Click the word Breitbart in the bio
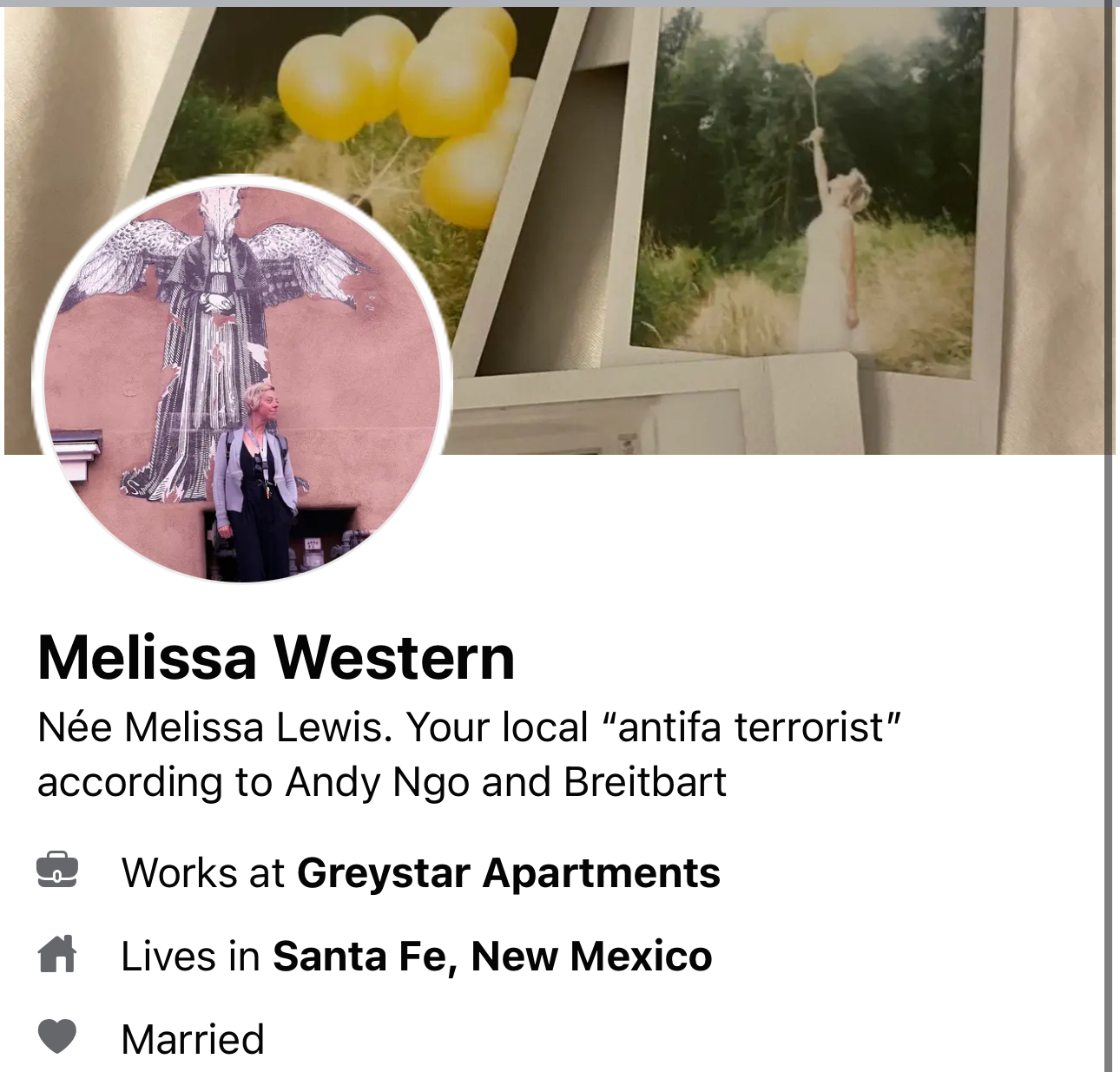1120x1072 pixels. coord(645,782)
